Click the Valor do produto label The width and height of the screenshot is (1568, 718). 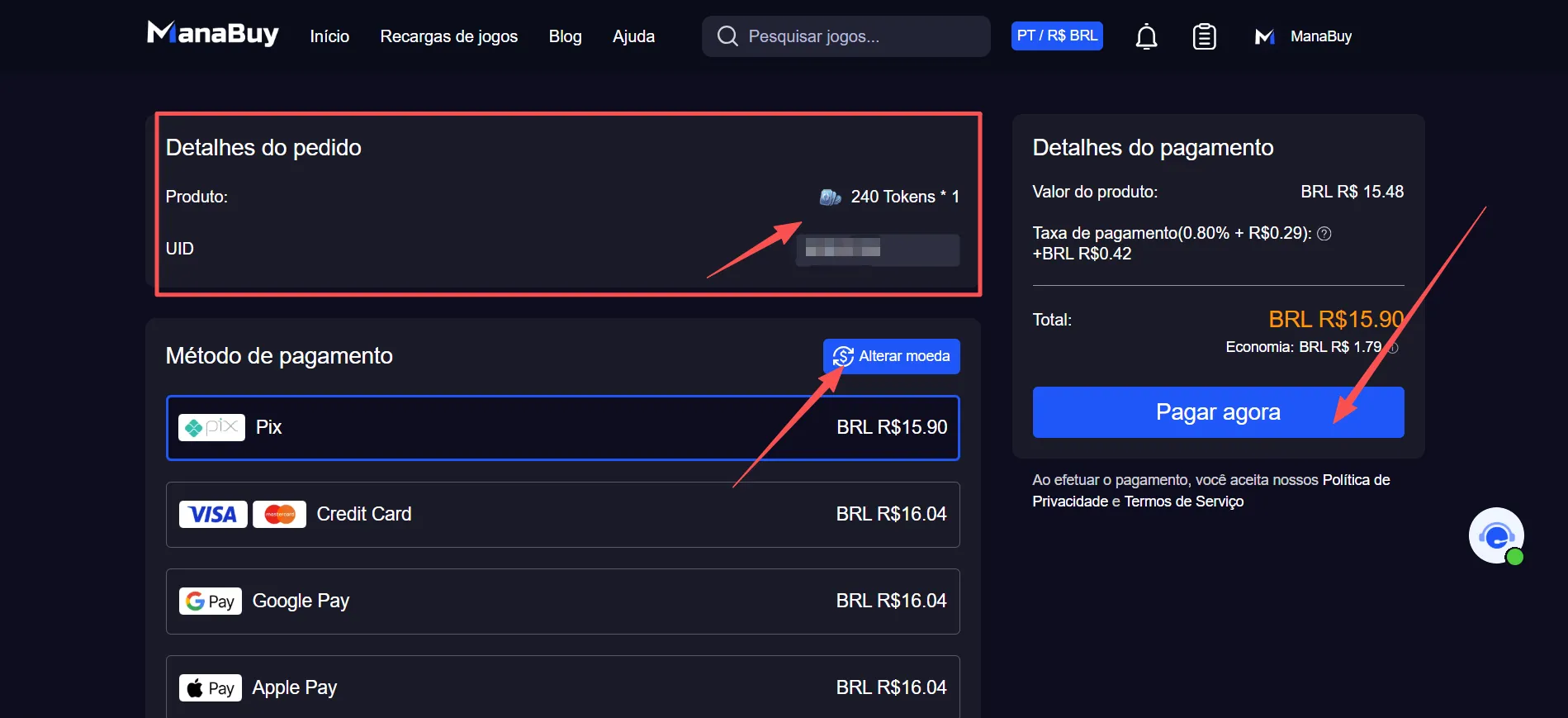tap(1095, 192)
